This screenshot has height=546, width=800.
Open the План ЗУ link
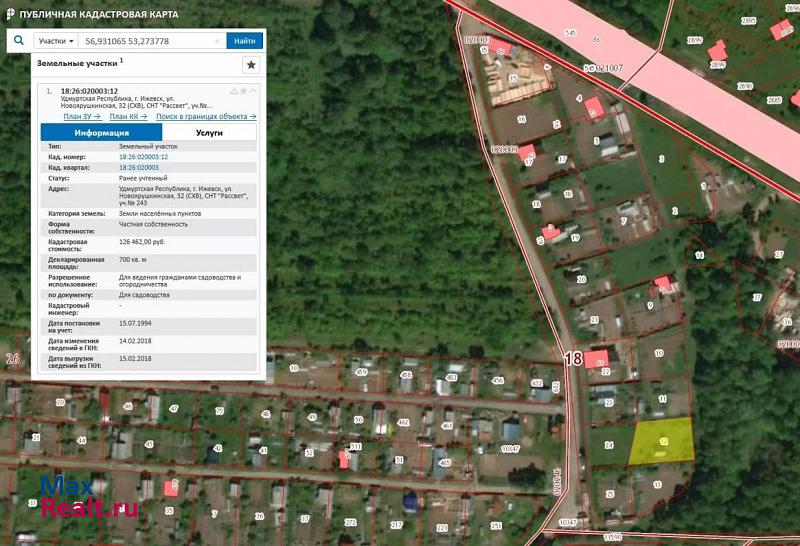point(82,116)
